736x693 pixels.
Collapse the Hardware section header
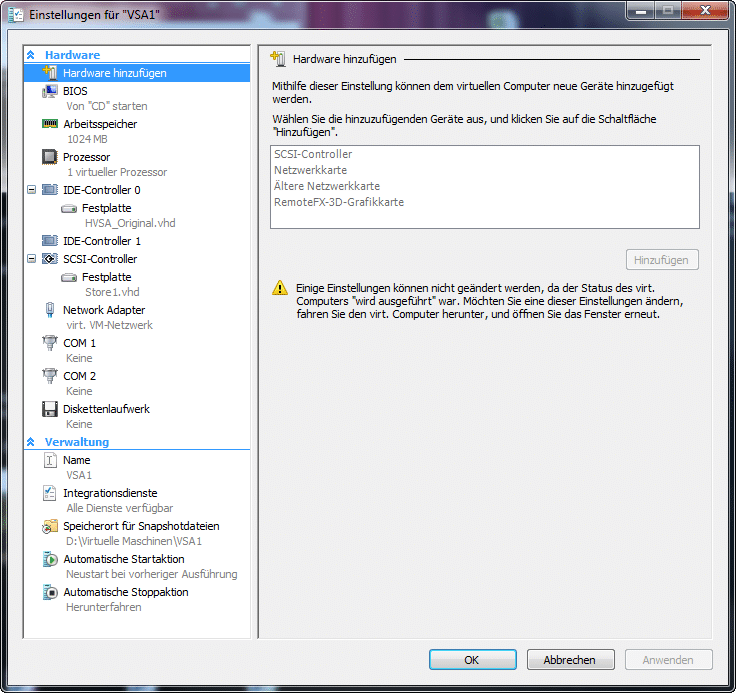(x=31, y=55)
